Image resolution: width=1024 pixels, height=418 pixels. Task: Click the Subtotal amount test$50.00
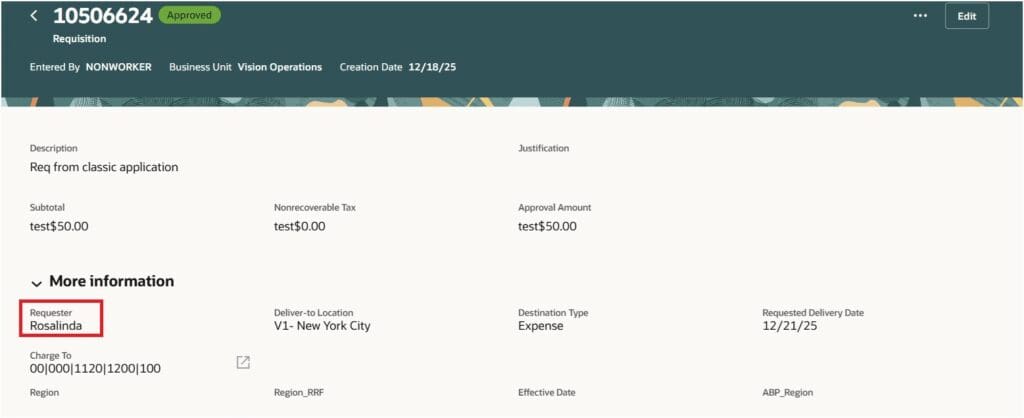point(59,226)
